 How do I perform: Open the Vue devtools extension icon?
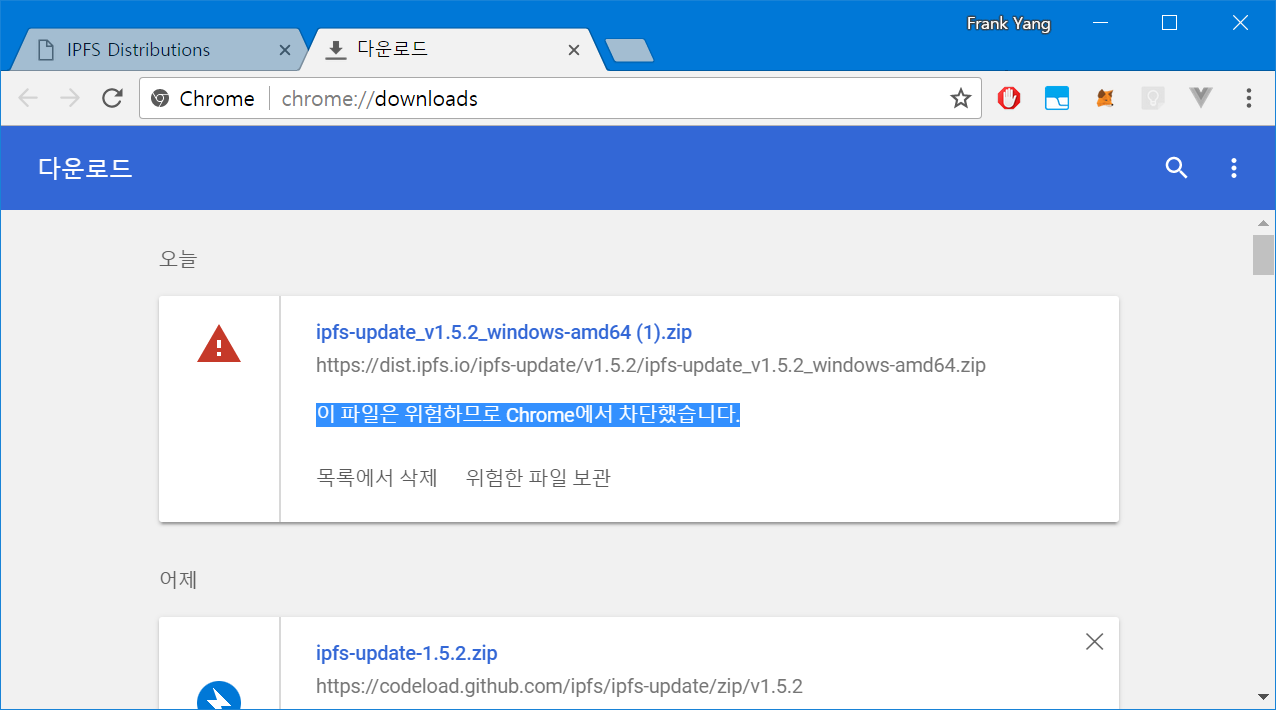pos(1201,98)
